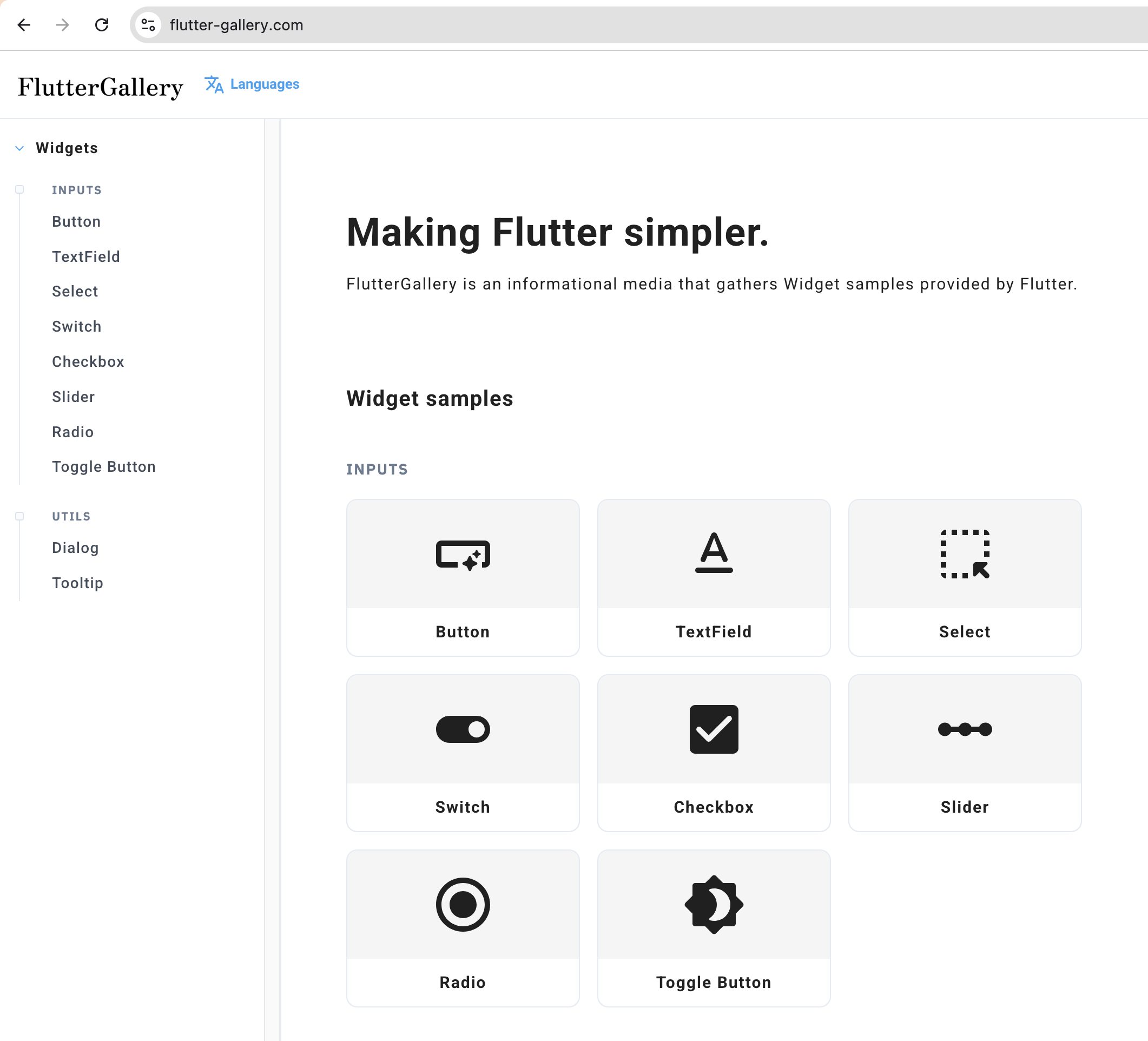Click the FlutterGallery description paragraph

point(712,284)
